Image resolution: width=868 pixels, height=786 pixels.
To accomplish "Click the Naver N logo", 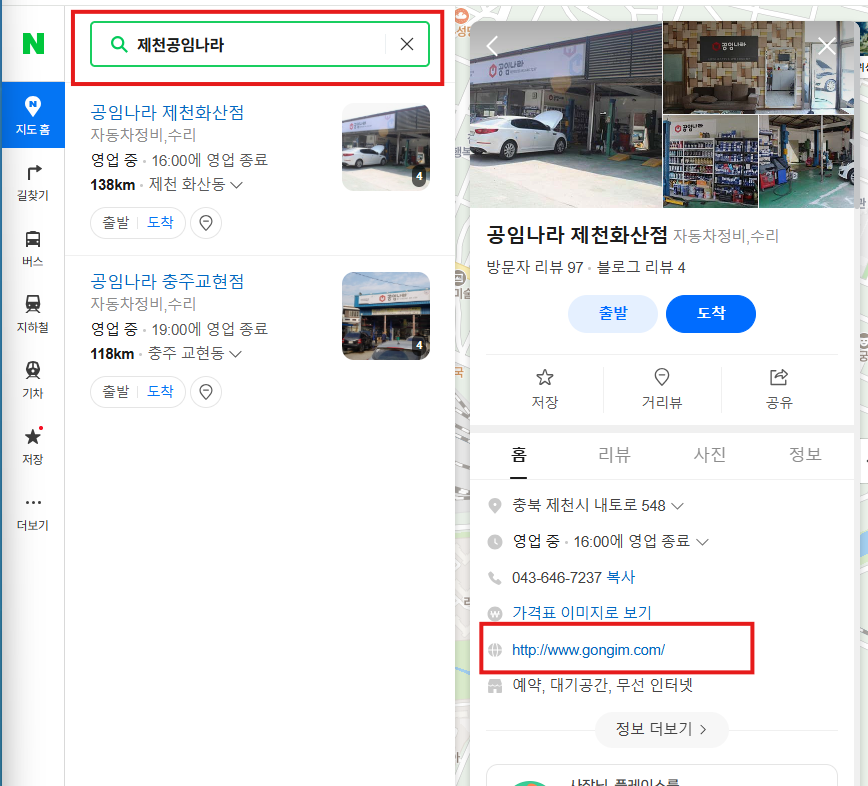I will point(33,43).
